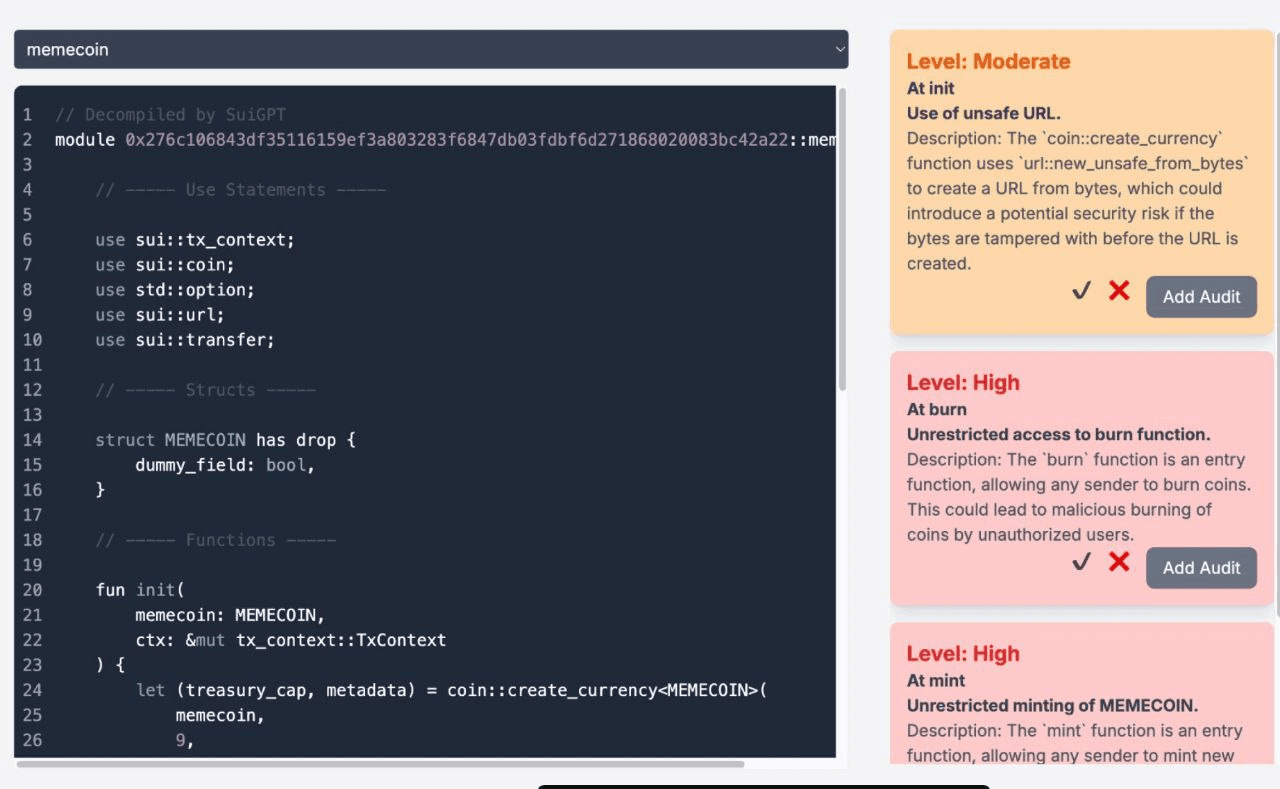Click the "use sui::tx_context;" line
Image resolution: width=1280 pixels, height=789 pixels.
195,240
